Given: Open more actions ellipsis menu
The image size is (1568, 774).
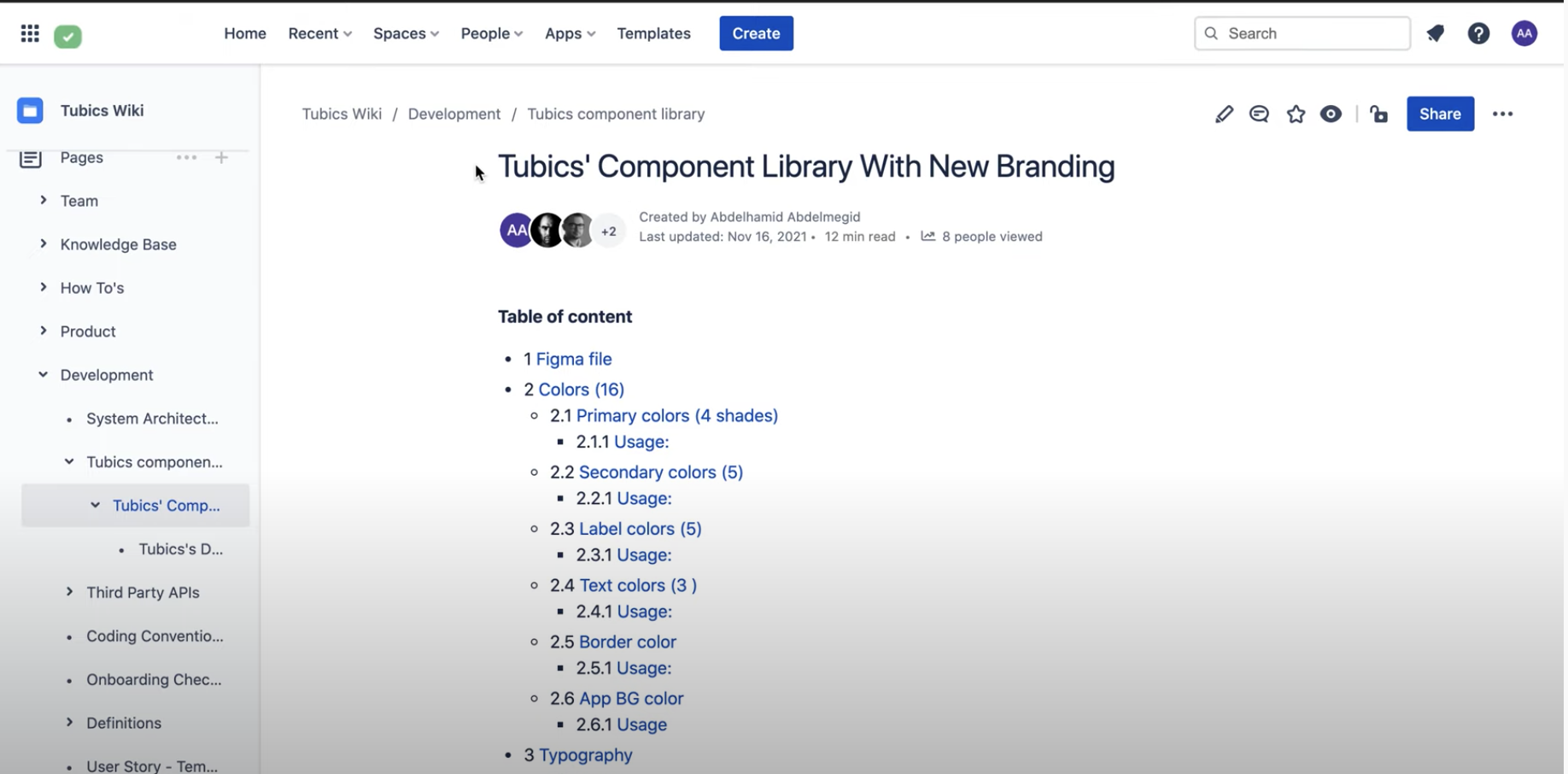Looking at the screenshot, I should pos(1502,114).
